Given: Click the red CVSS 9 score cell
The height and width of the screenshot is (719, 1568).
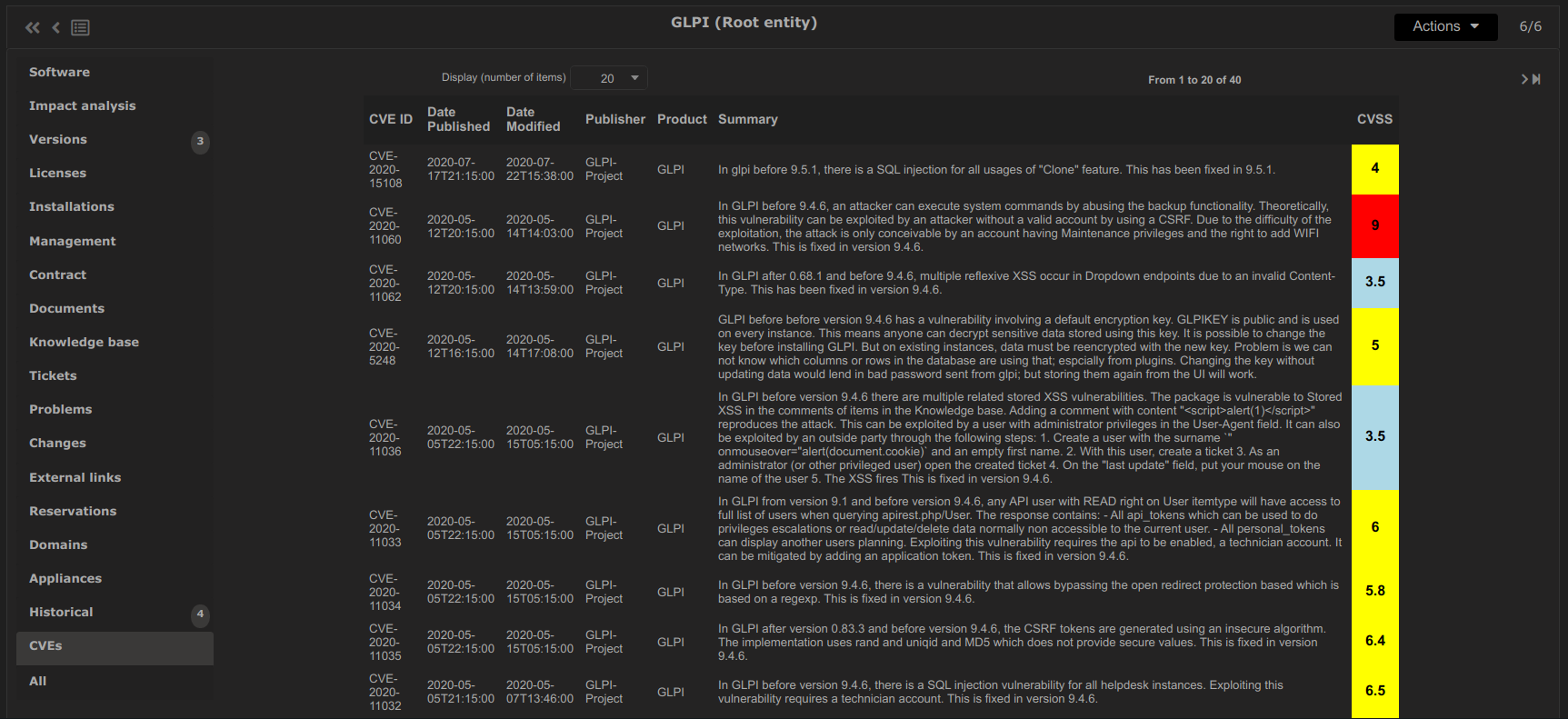Looking at the screenshot, I should click(x=1374, y=225).
